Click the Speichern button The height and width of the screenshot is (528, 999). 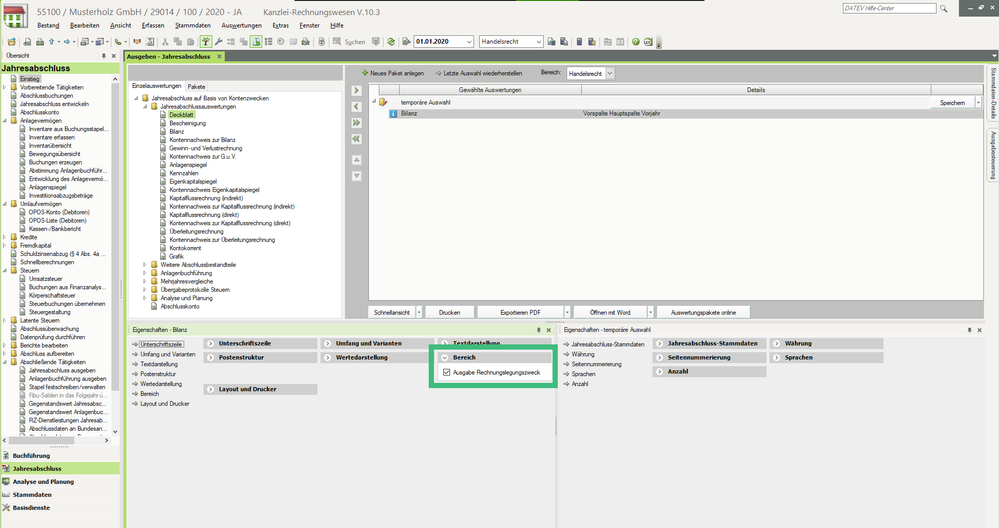pyautogui.click(x=952, y=103)
